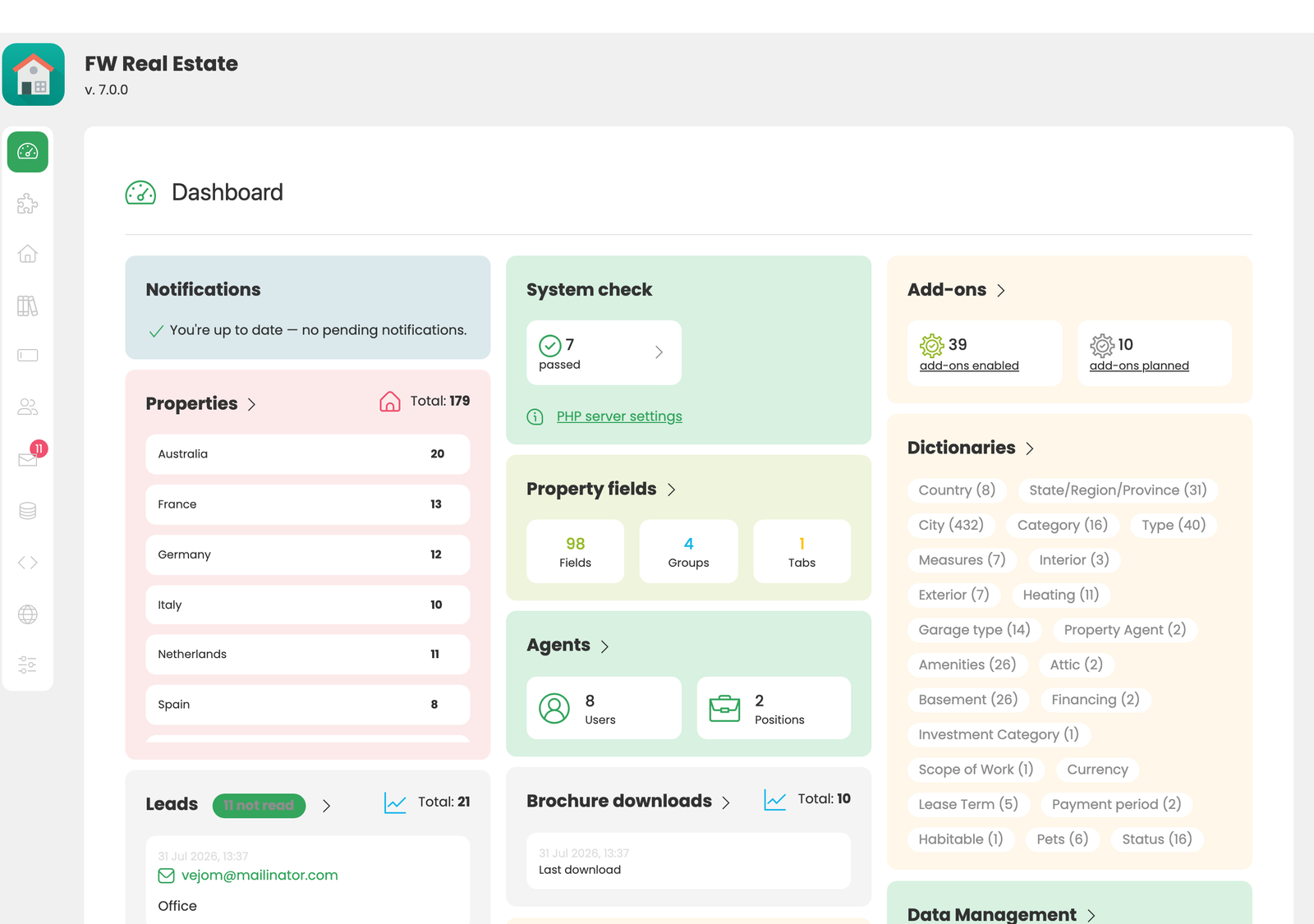Open the Investment Category (1) tag
Viewport: 1314px width, 924px height.
999,735
